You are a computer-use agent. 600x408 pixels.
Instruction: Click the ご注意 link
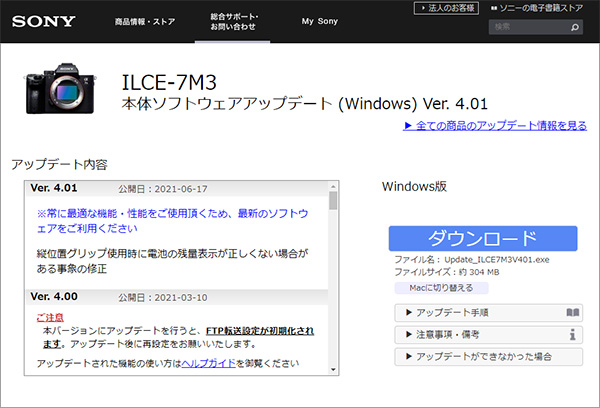(50, 318)
